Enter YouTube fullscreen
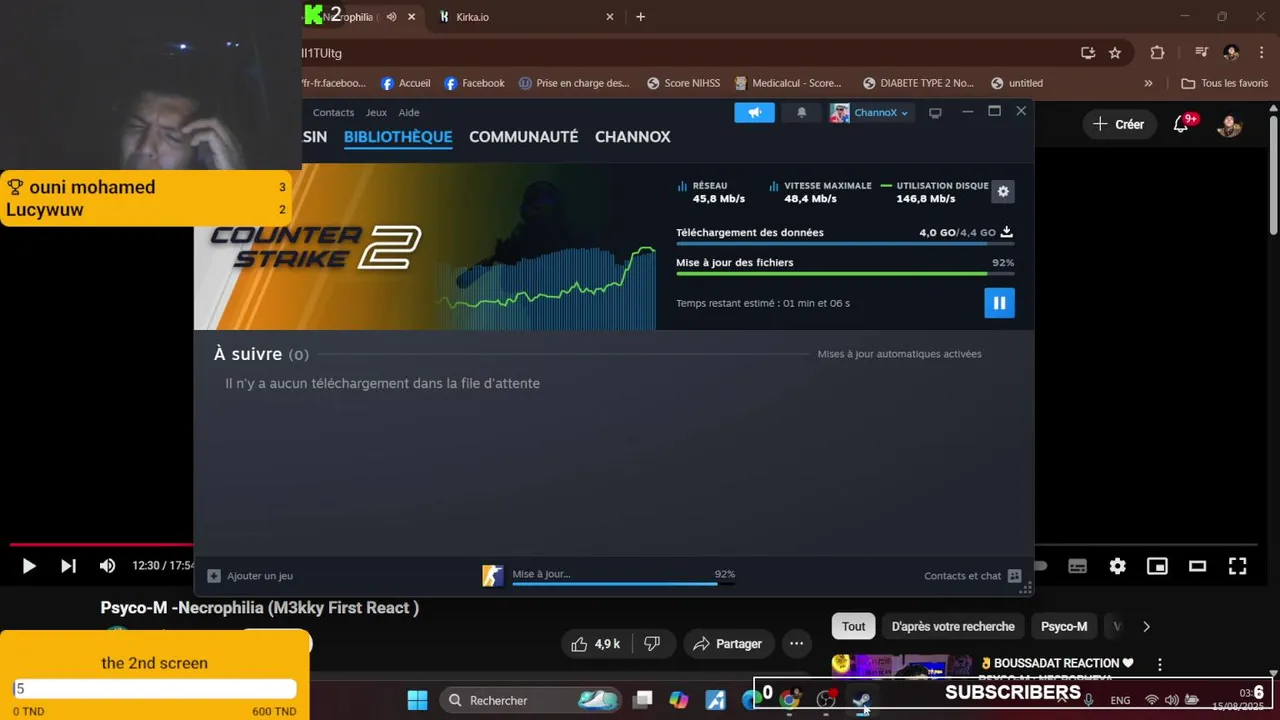The image size is (1280, 720). 1237,566
